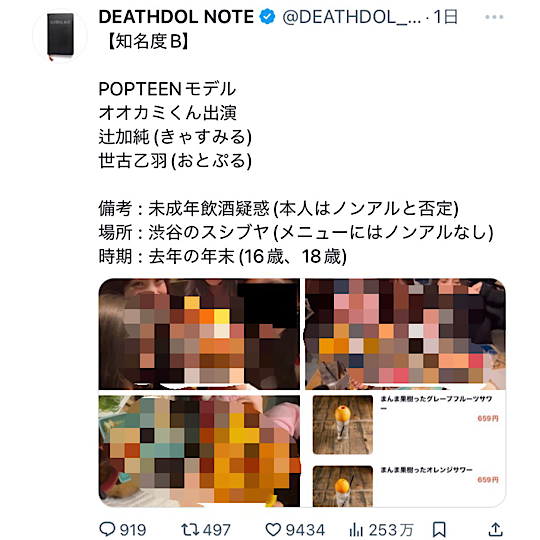Click the blue verified badge
Screen dimensions: 540x540
[267, 17]
